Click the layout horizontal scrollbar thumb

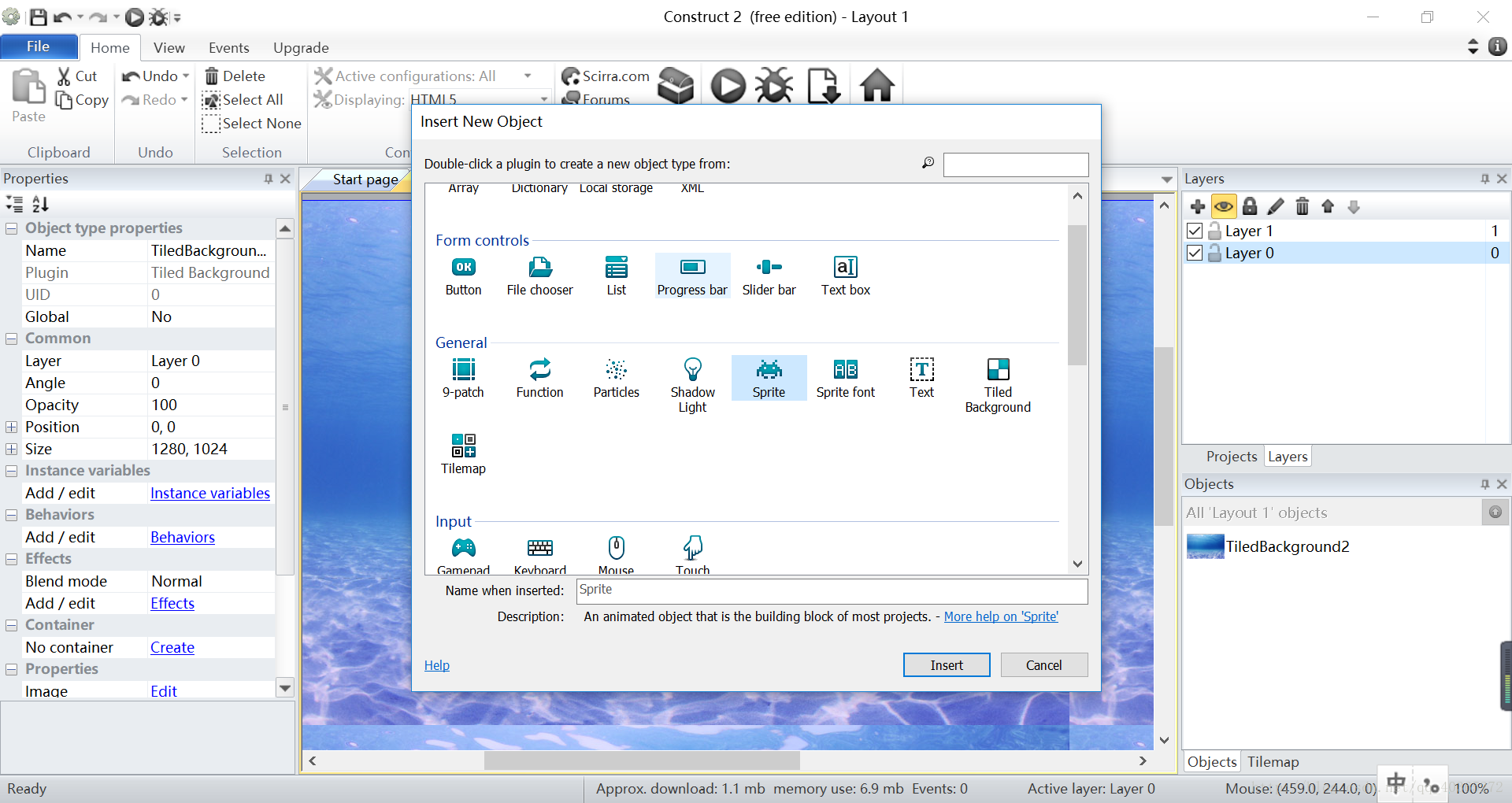tap(642, 761)
